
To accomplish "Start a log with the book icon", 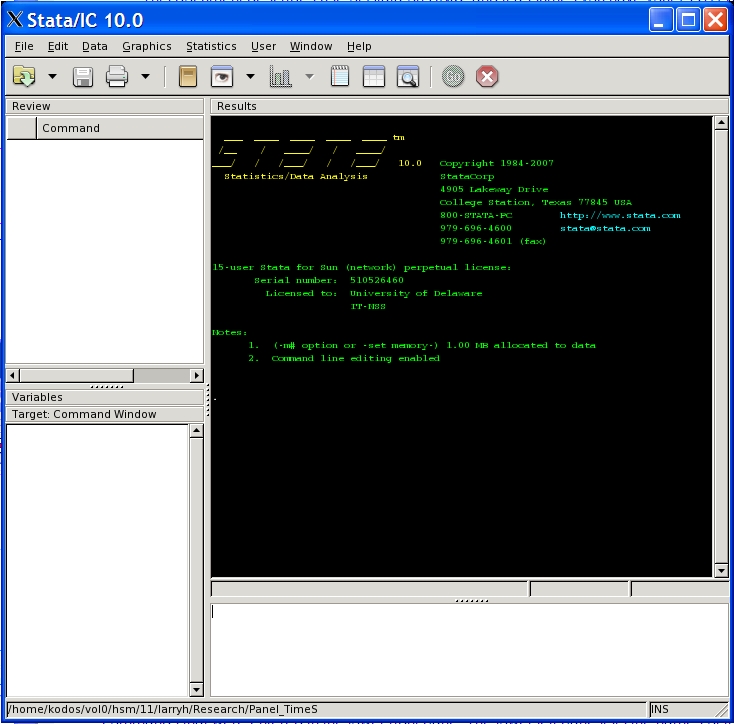I will coord(186,77).
